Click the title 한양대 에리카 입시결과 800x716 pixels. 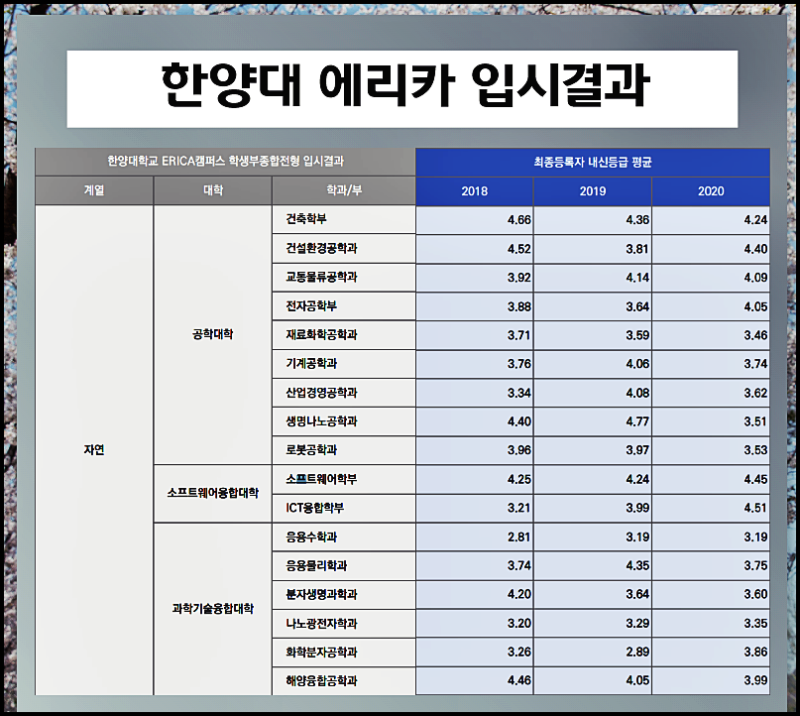tap(406, 86)
